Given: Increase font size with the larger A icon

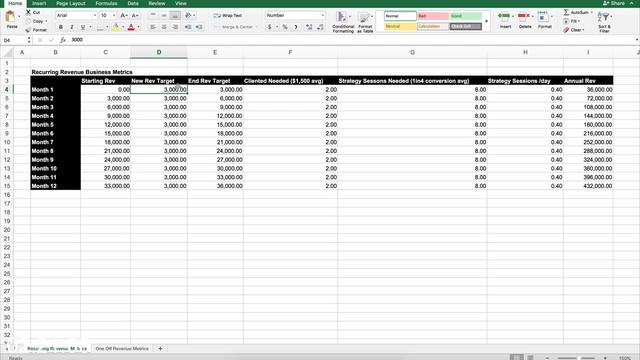Looking at the screenshot, I should [x=124, y=16].
